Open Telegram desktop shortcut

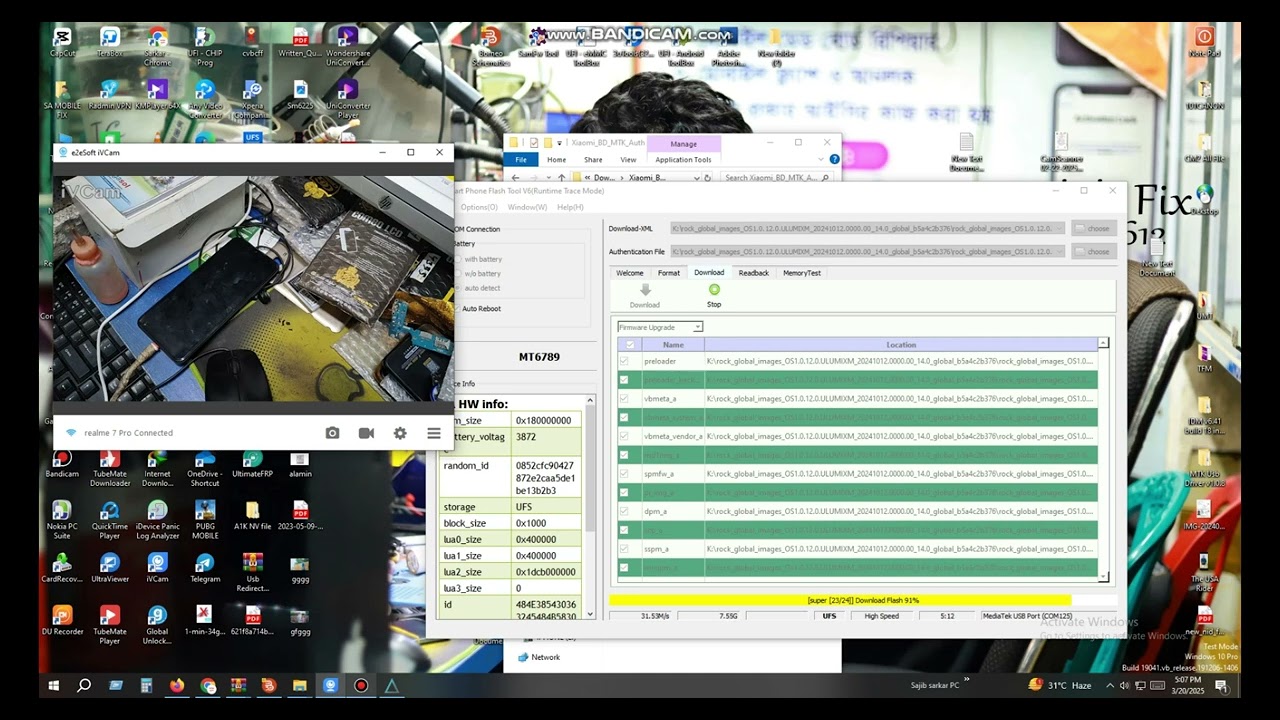coord(205,568)
